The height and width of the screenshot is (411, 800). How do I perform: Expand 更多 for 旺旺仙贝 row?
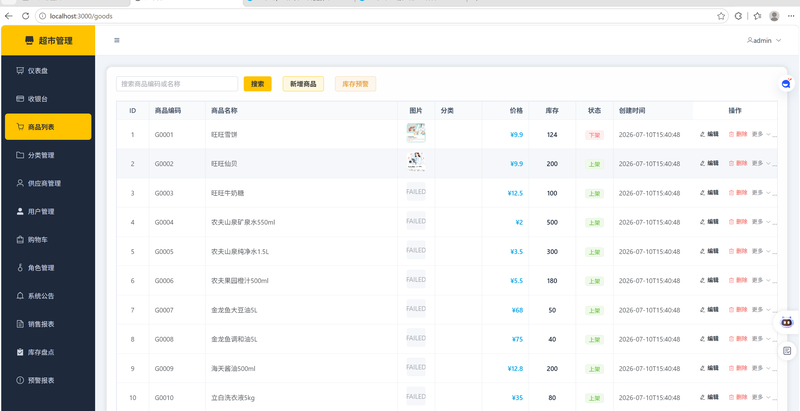pos(761,163)
